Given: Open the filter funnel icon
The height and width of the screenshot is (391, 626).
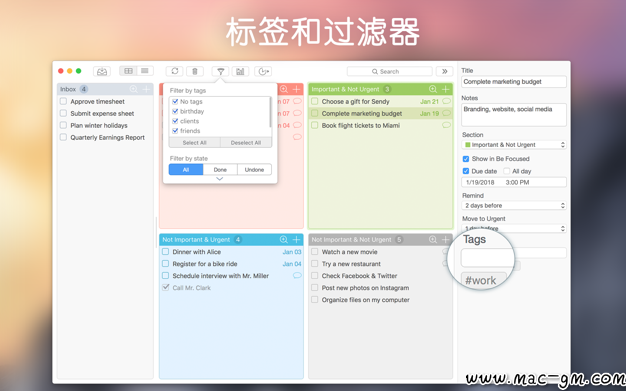Looking at the screenshot, I should [x=220, y=71].
